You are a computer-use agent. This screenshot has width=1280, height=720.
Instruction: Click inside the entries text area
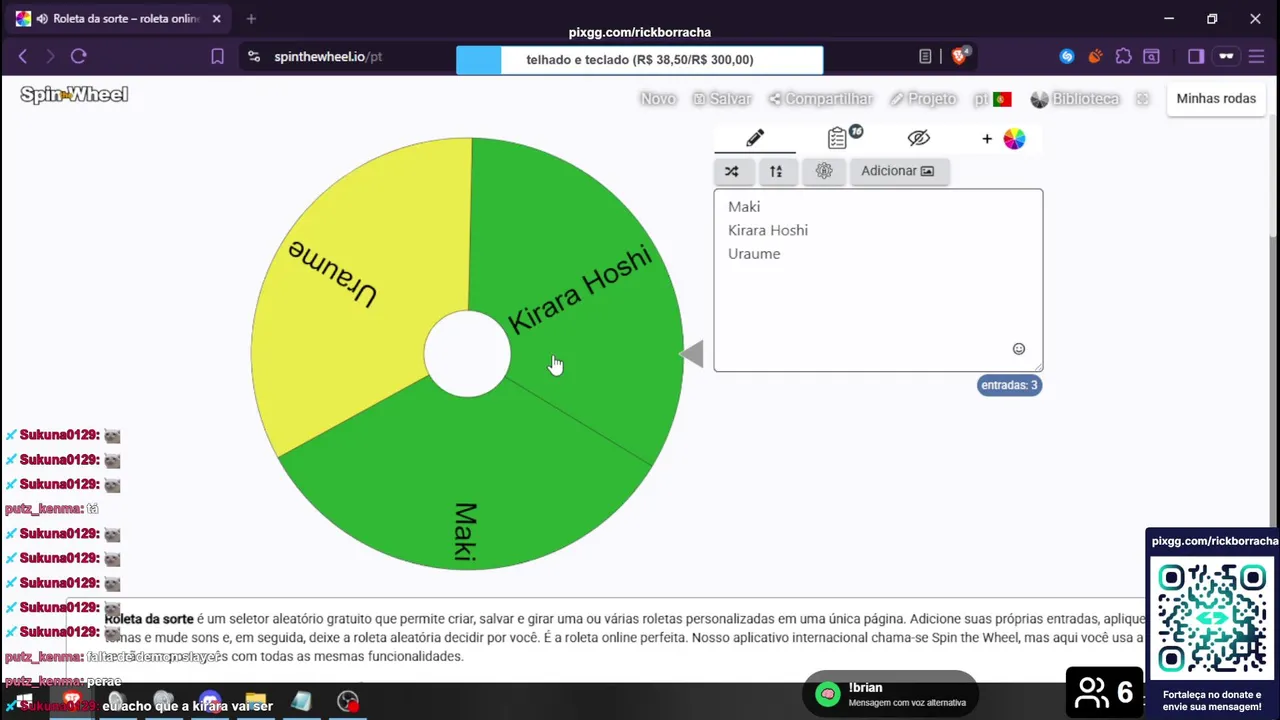tap(878, 280)
